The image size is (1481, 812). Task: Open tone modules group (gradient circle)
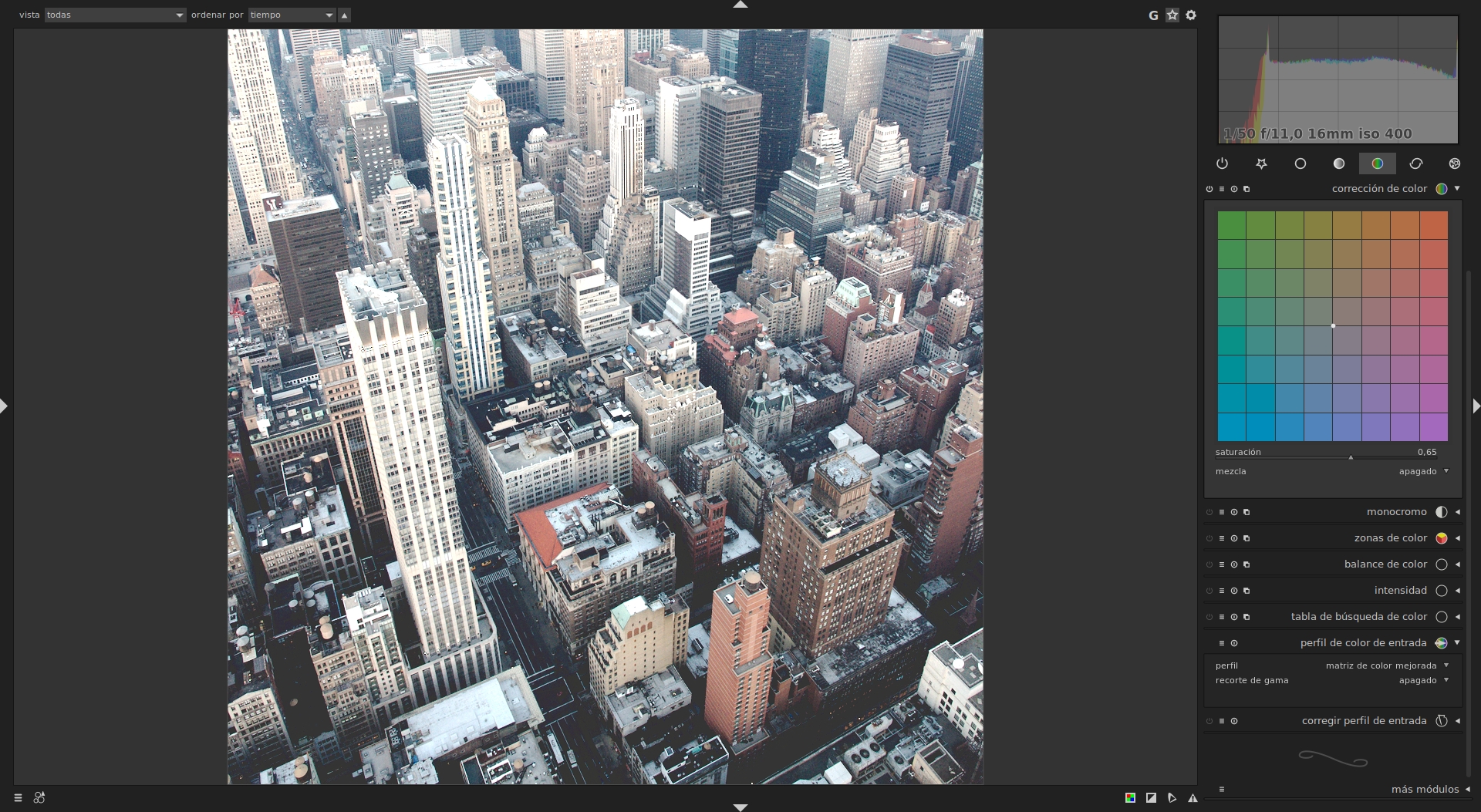tap(1338, 163)
